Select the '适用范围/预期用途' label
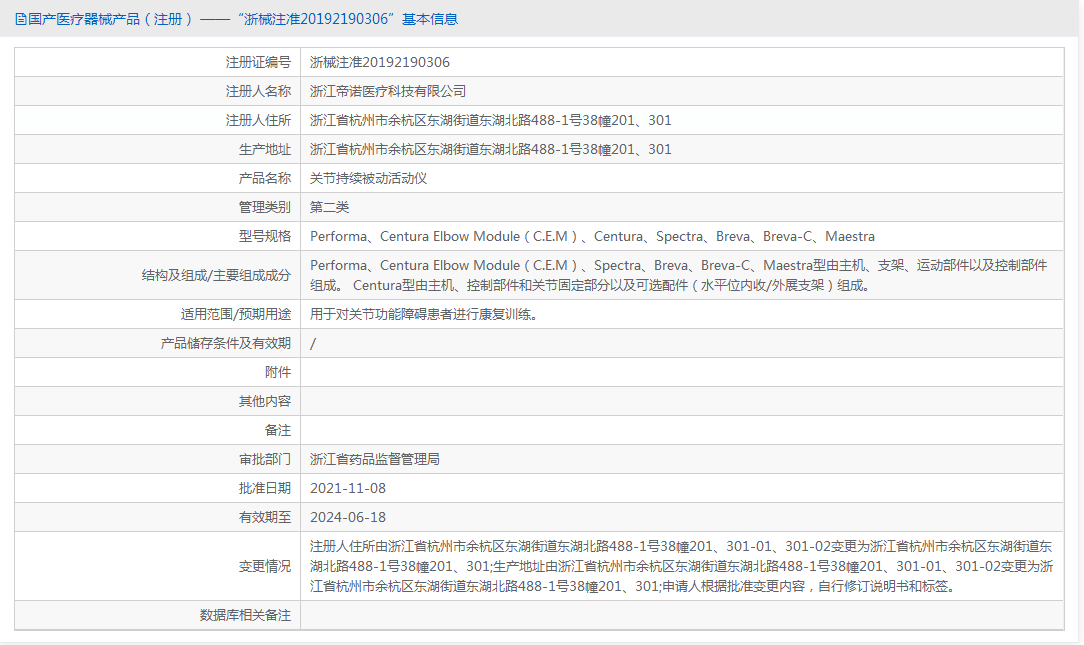Viewport: 1084px width, 645px height. click(x=236, y=315)
